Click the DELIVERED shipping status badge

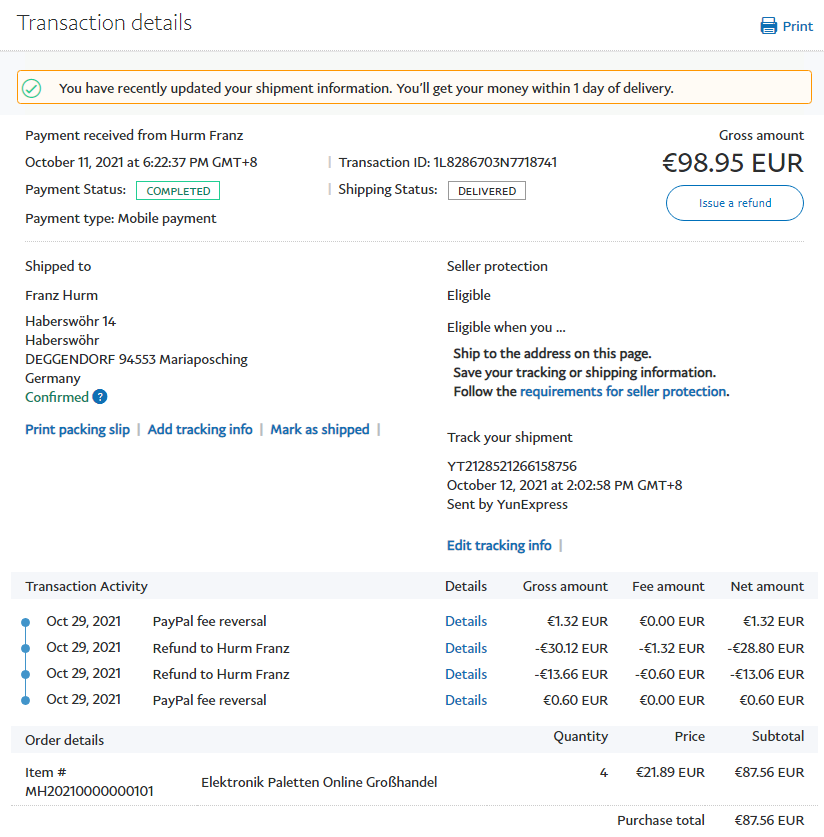coord(487,190)
